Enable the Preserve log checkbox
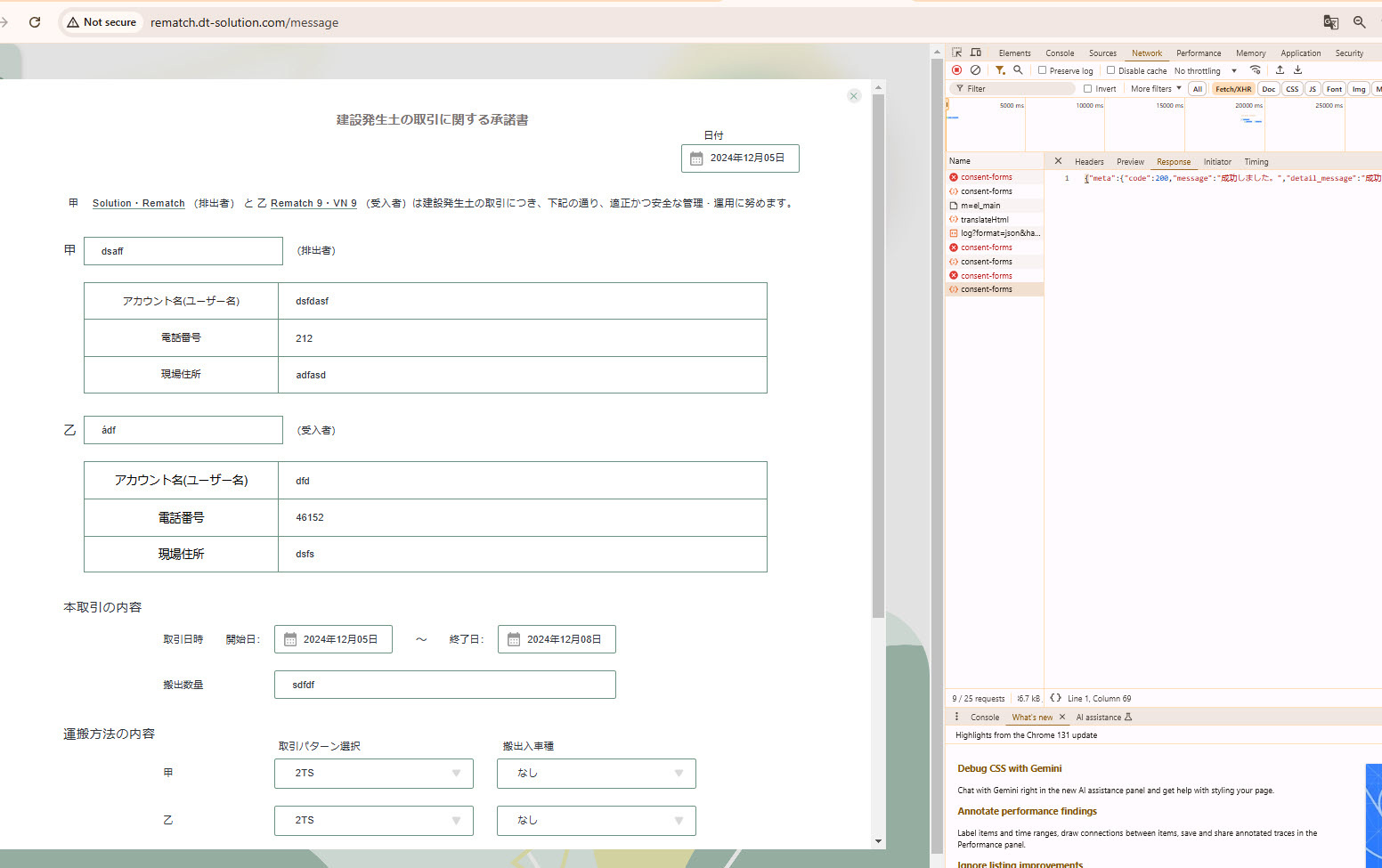The image size is (1382, 868). (x=1043, y=70)
